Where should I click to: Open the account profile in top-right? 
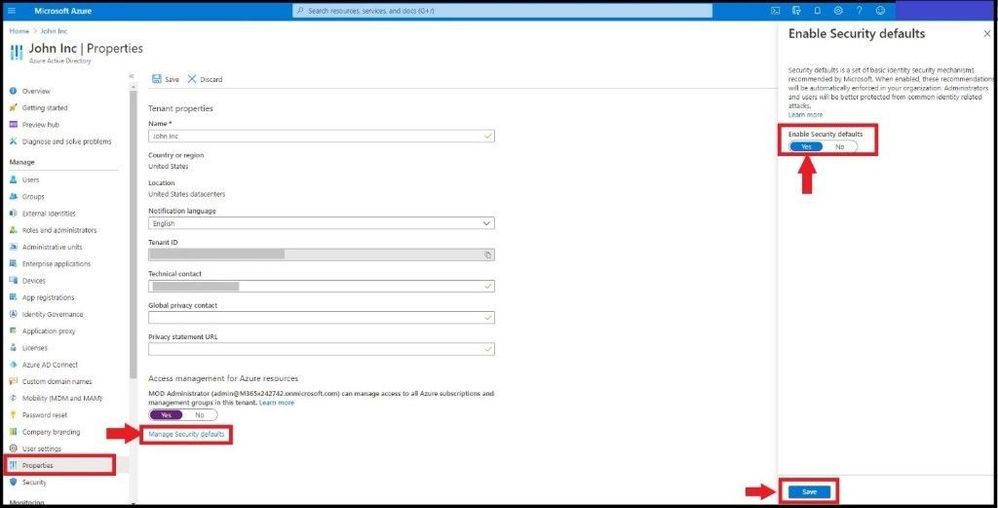coord(946,10)
